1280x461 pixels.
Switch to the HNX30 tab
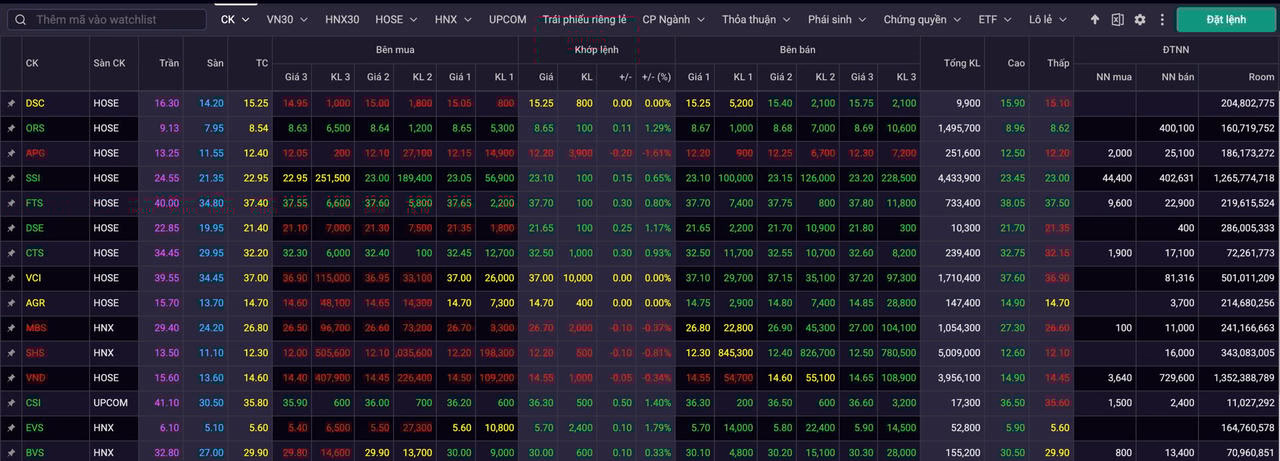[x=342, y=20]
